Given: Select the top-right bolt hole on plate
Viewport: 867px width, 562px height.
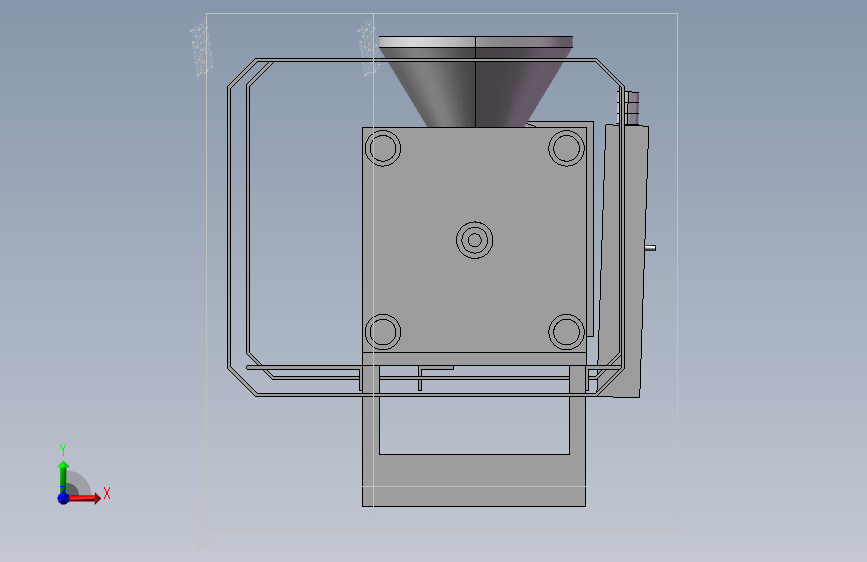Looking at the screenshot, I should (x=566, y=148).
